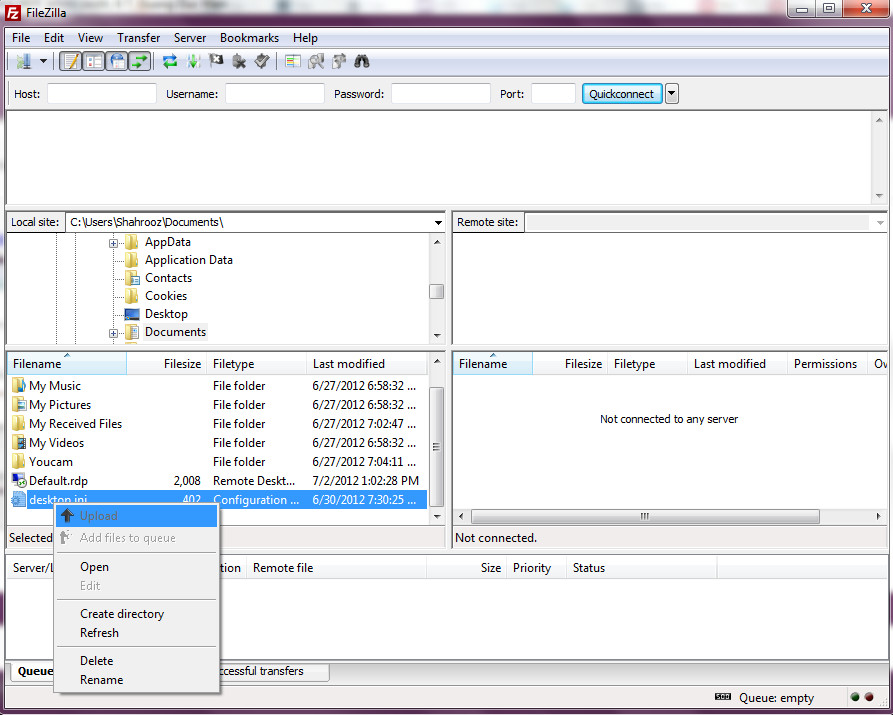The image size is (893, 715).
Task: Toggle synchronized browsing
Action: pos(339,61)
